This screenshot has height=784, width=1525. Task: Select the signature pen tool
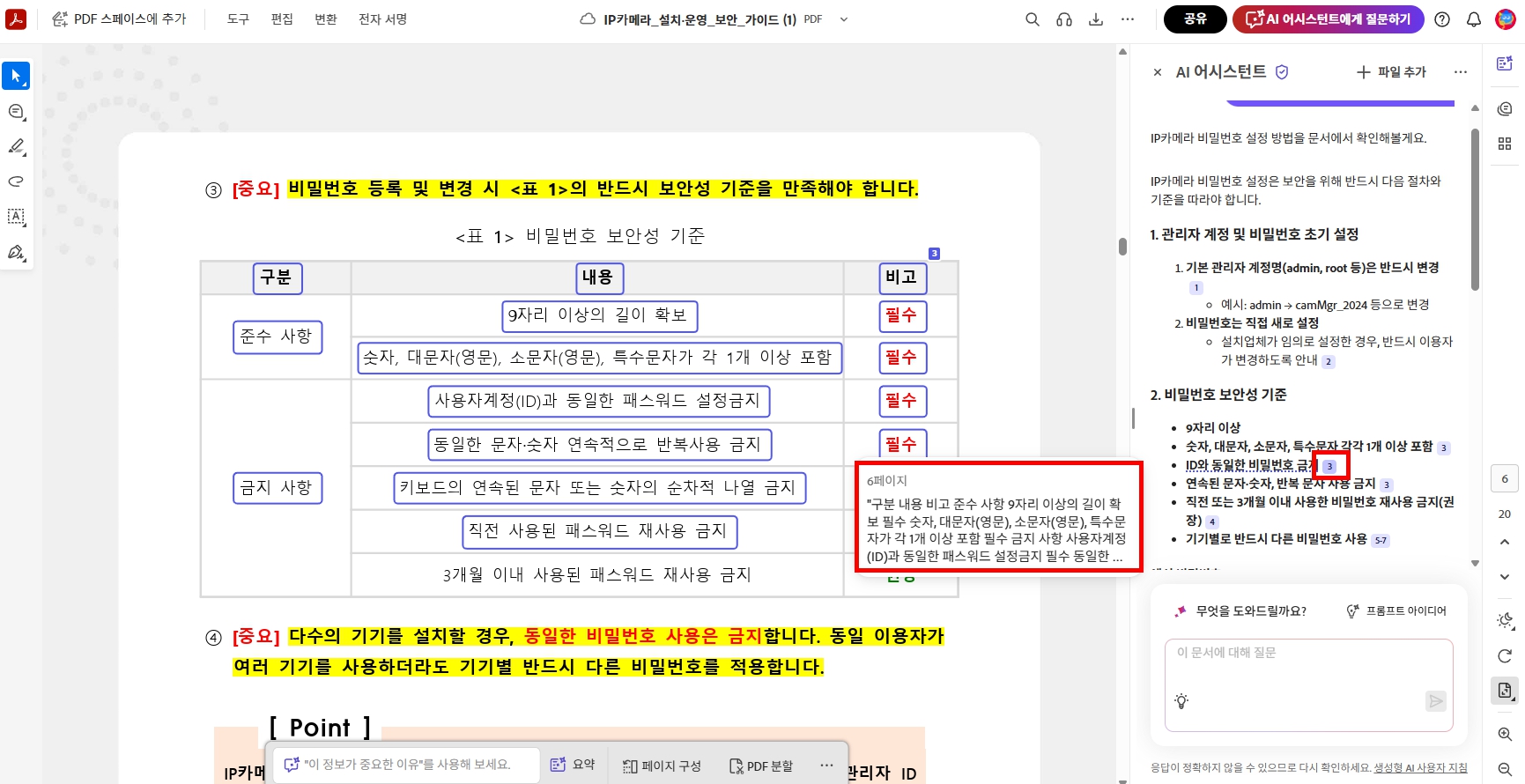pyautogui.click(x=16, y=253)
